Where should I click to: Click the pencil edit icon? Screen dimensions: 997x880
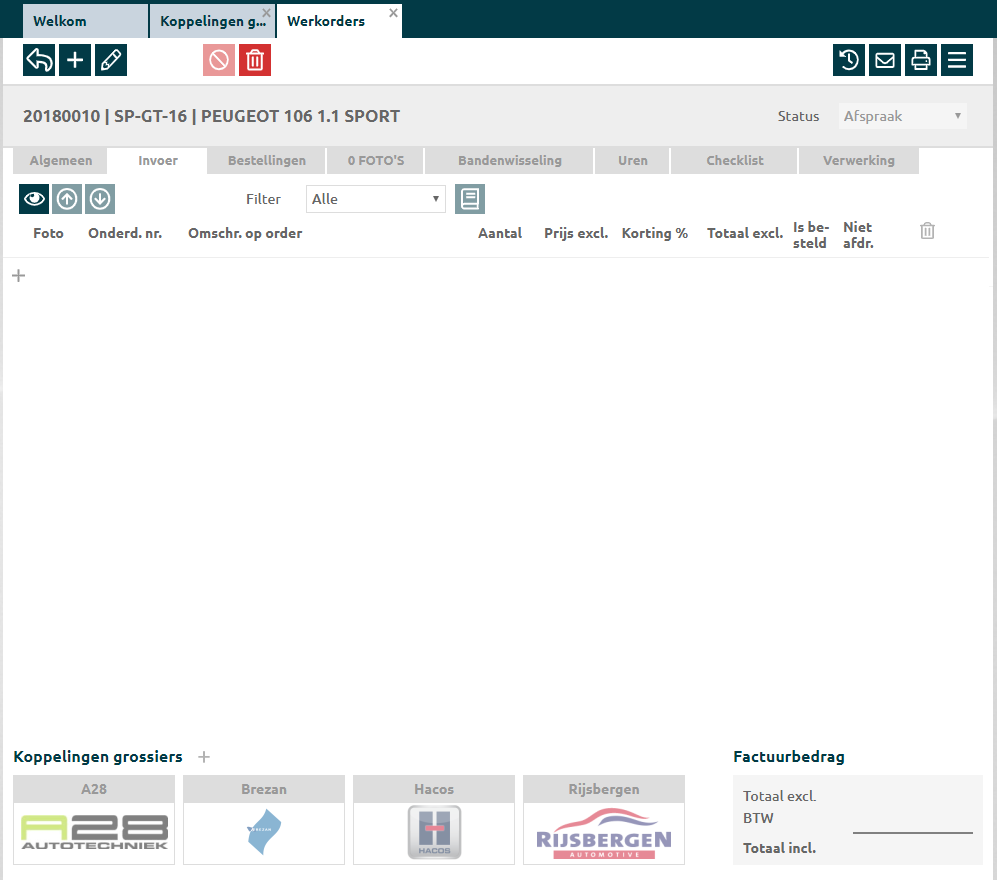[x=111, y=60]
